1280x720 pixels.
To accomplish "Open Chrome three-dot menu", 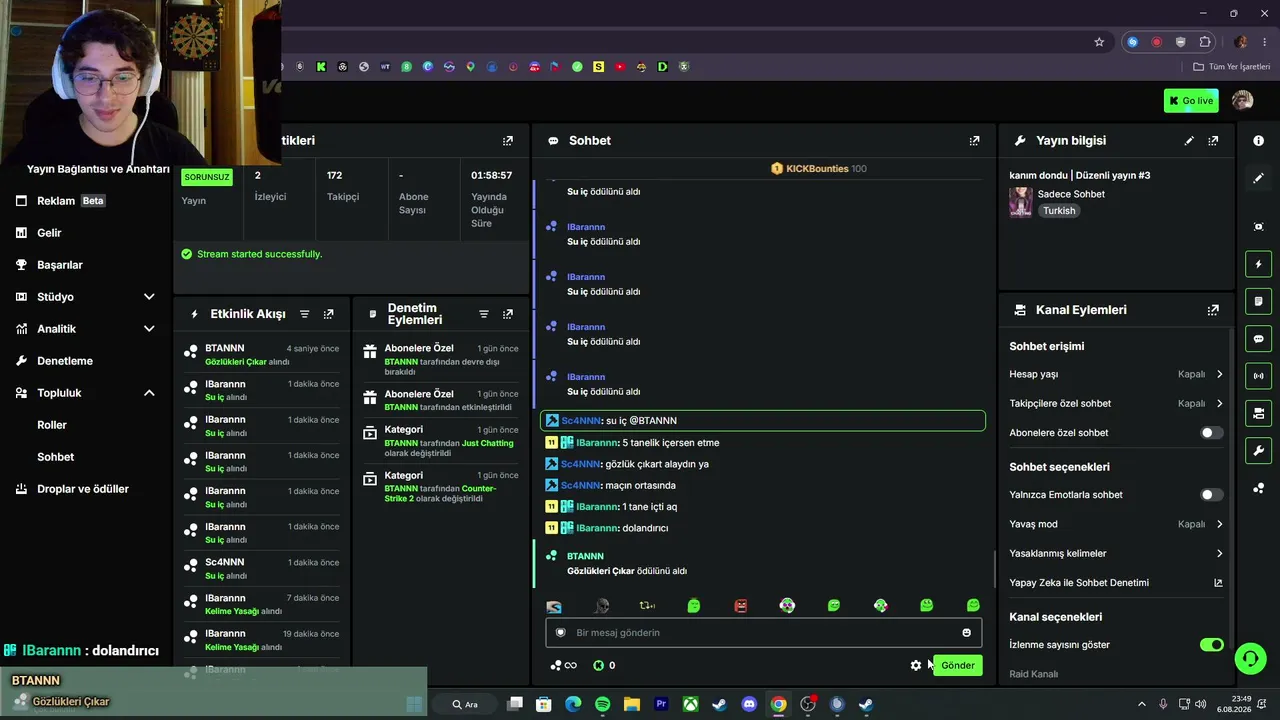I will click(1265, 42).
